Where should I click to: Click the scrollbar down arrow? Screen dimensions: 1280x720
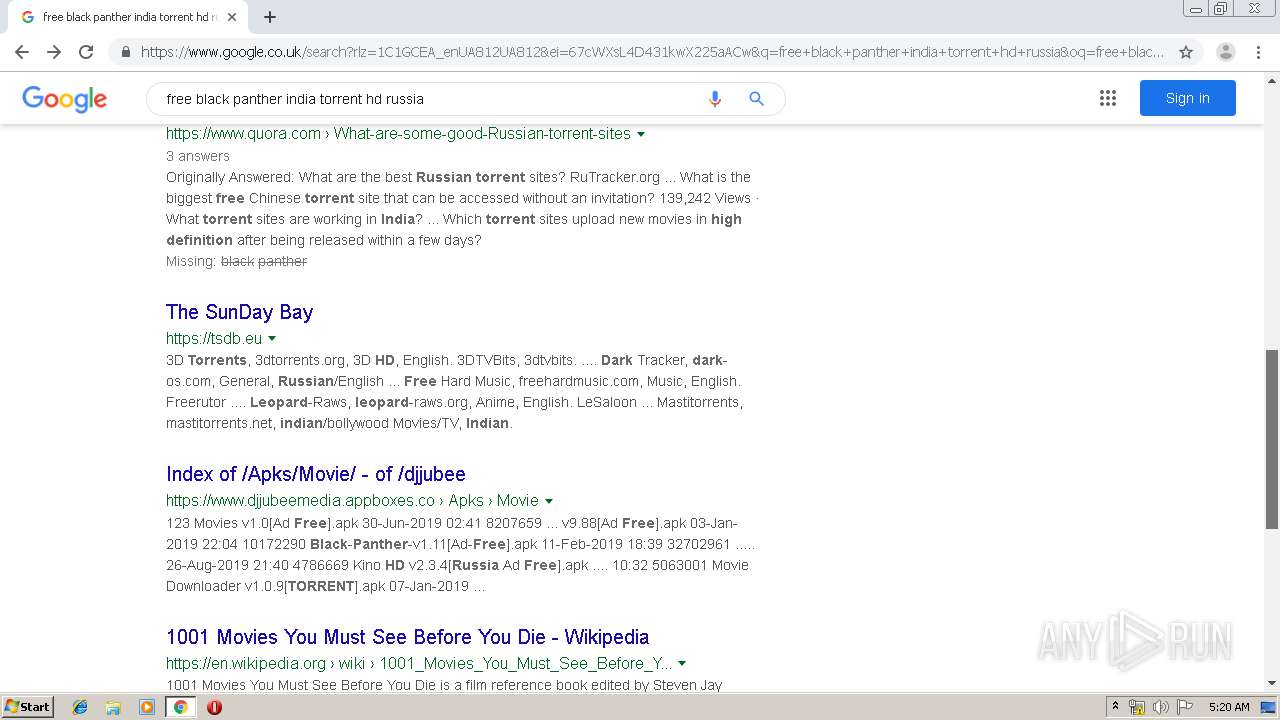[1271, 683]
